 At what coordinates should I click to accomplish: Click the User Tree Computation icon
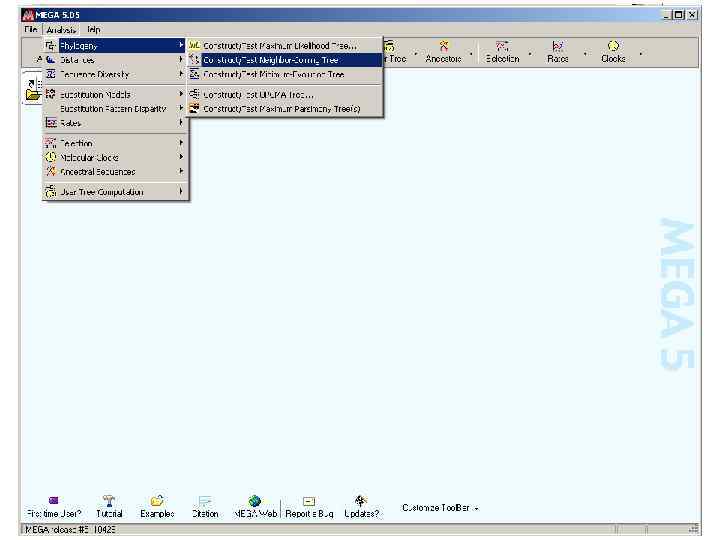[51, 191]
